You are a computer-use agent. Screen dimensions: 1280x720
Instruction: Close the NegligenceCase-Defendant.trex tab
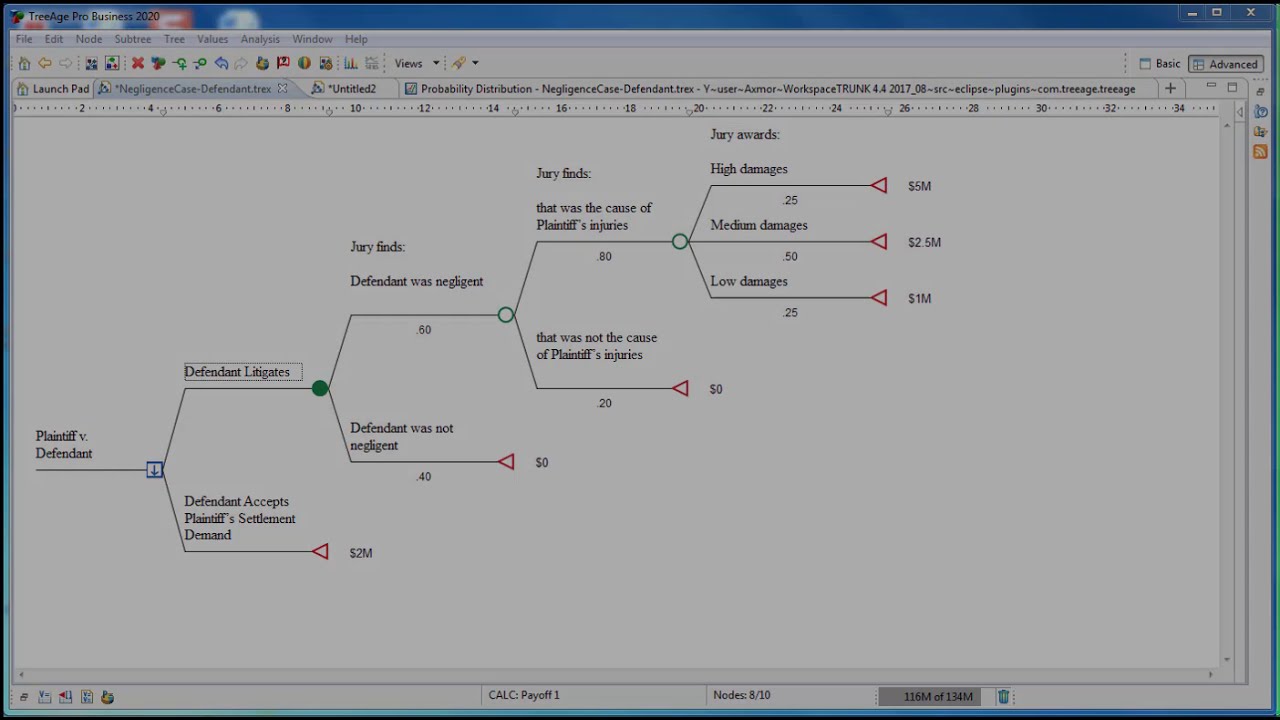282,88
